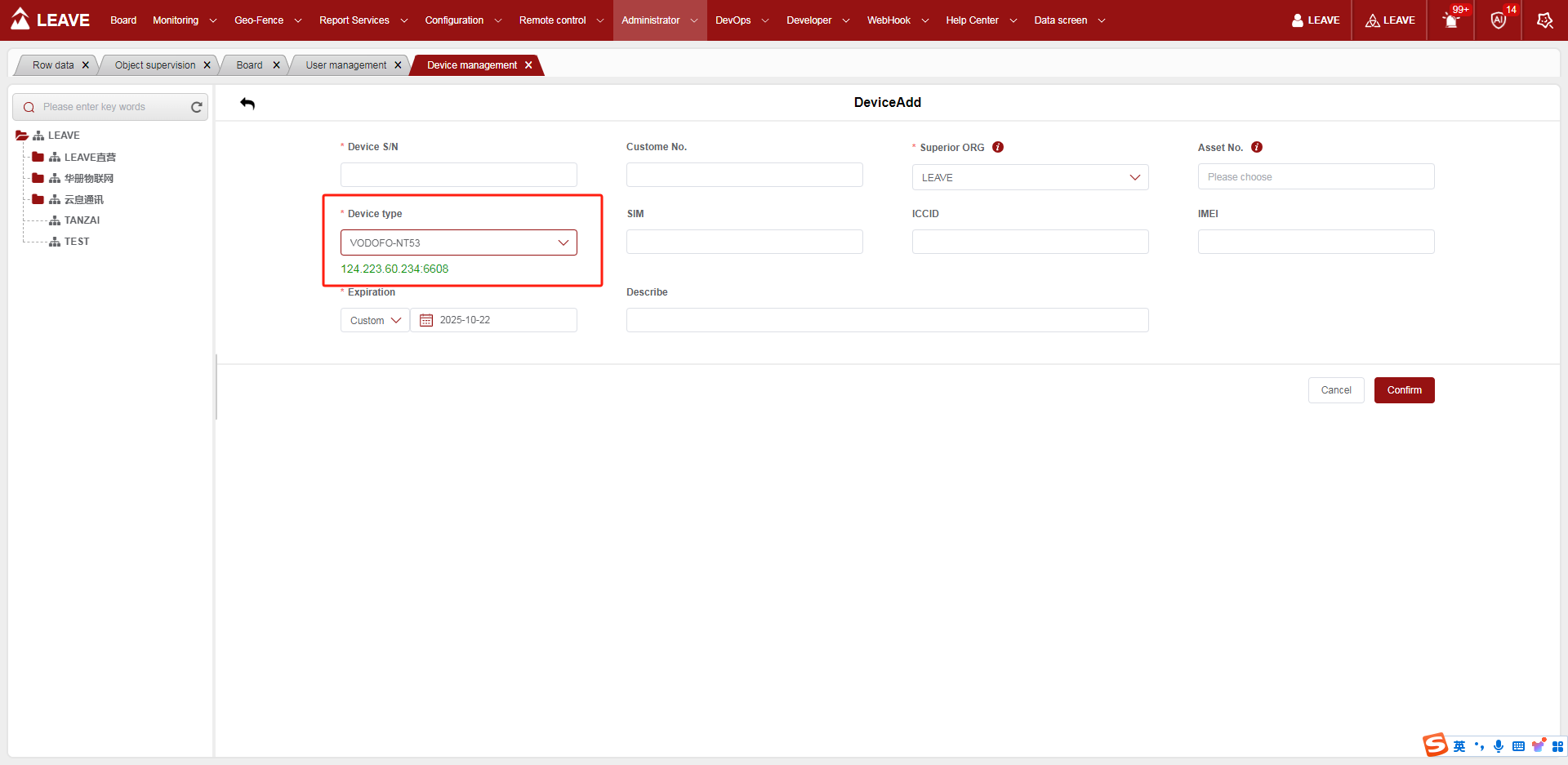Open the Device type dropdown
Viewport: 1568px width, 765px height.
pos(458,242)
